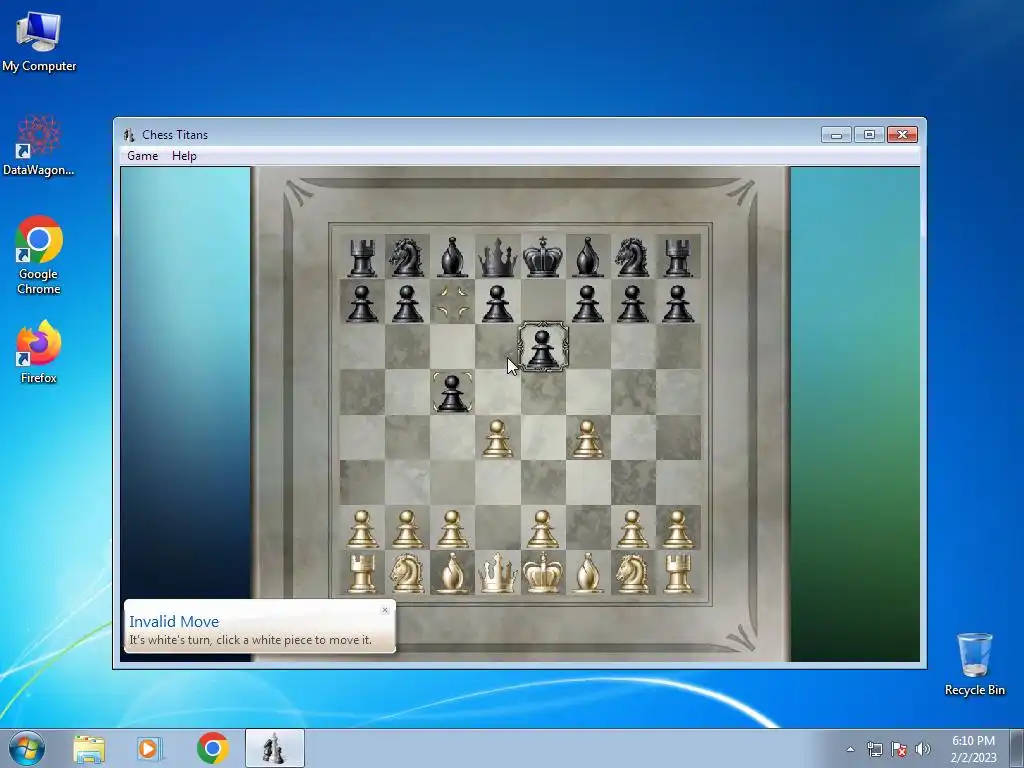Image resolution: width=1024 pixels, height=768 pixels.
Task: Open the Firefox desktop shortcut
Action: pyautogui.click(x=39, y=351)
